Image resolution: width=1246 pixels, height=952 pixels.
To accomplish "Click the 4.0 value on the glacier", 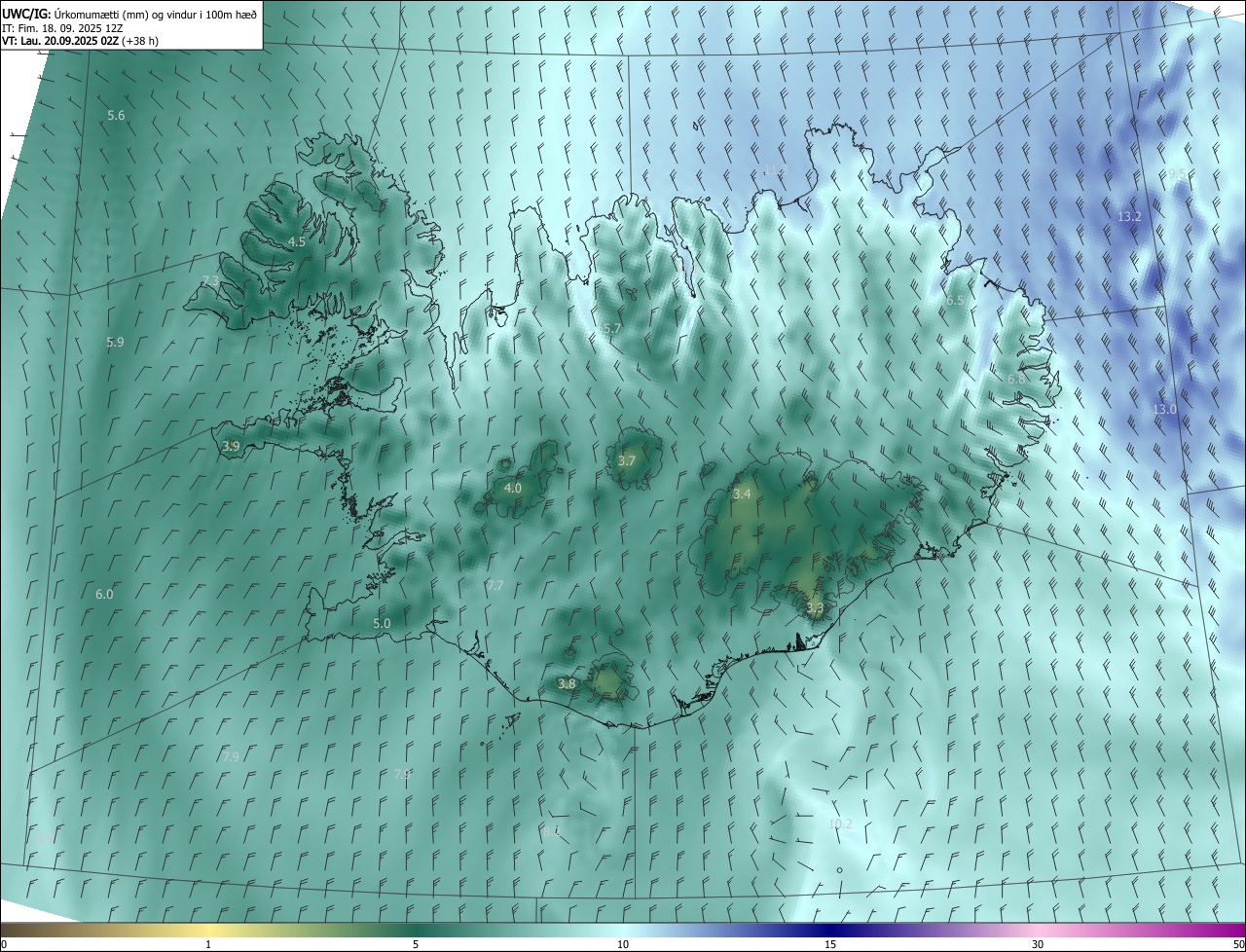I will click(x=513, y=489).
